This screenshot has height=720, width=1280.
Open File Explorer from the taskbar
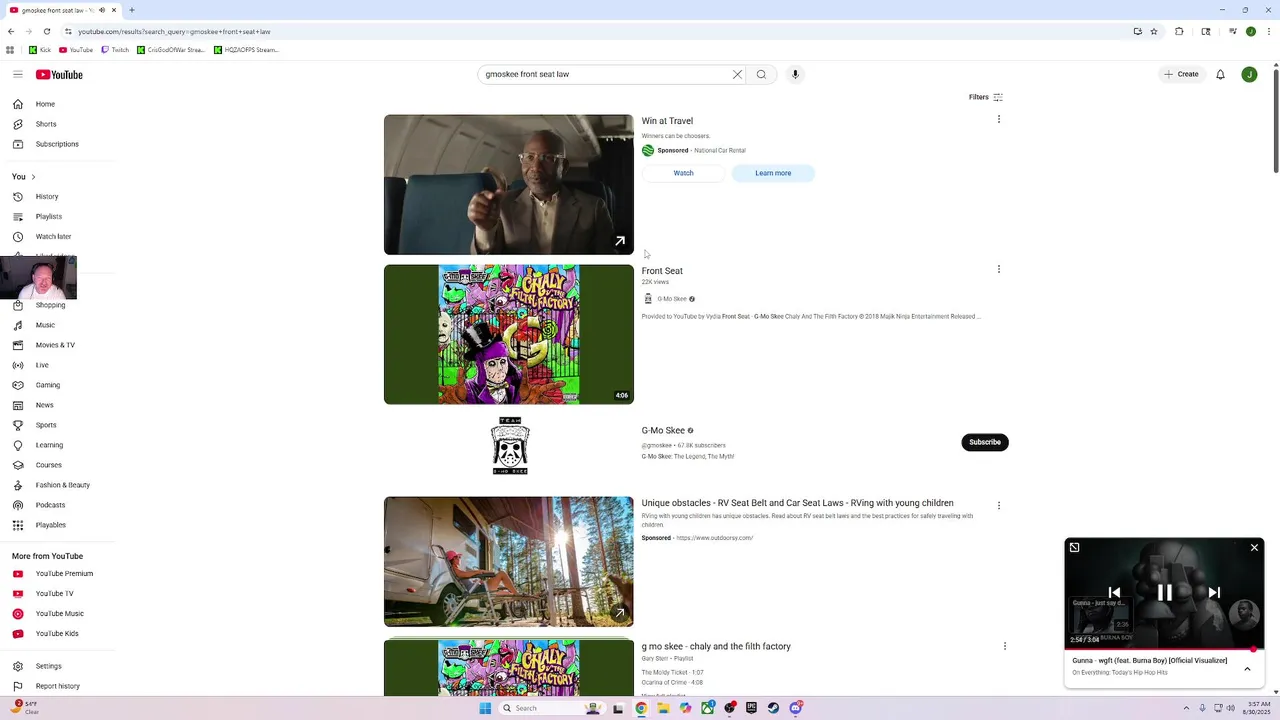click(663, 708)
